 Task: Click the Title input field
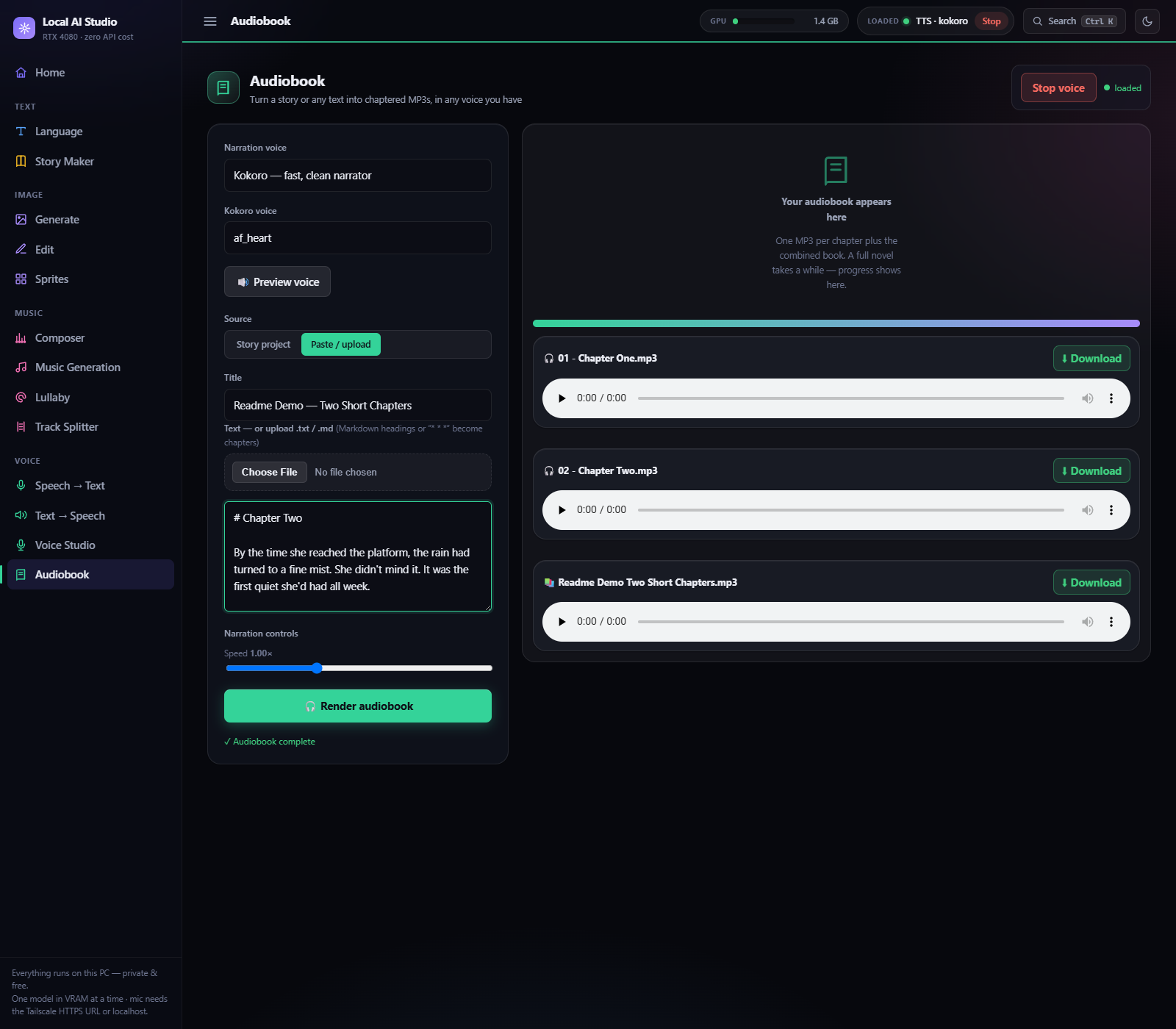coord(358,405)
